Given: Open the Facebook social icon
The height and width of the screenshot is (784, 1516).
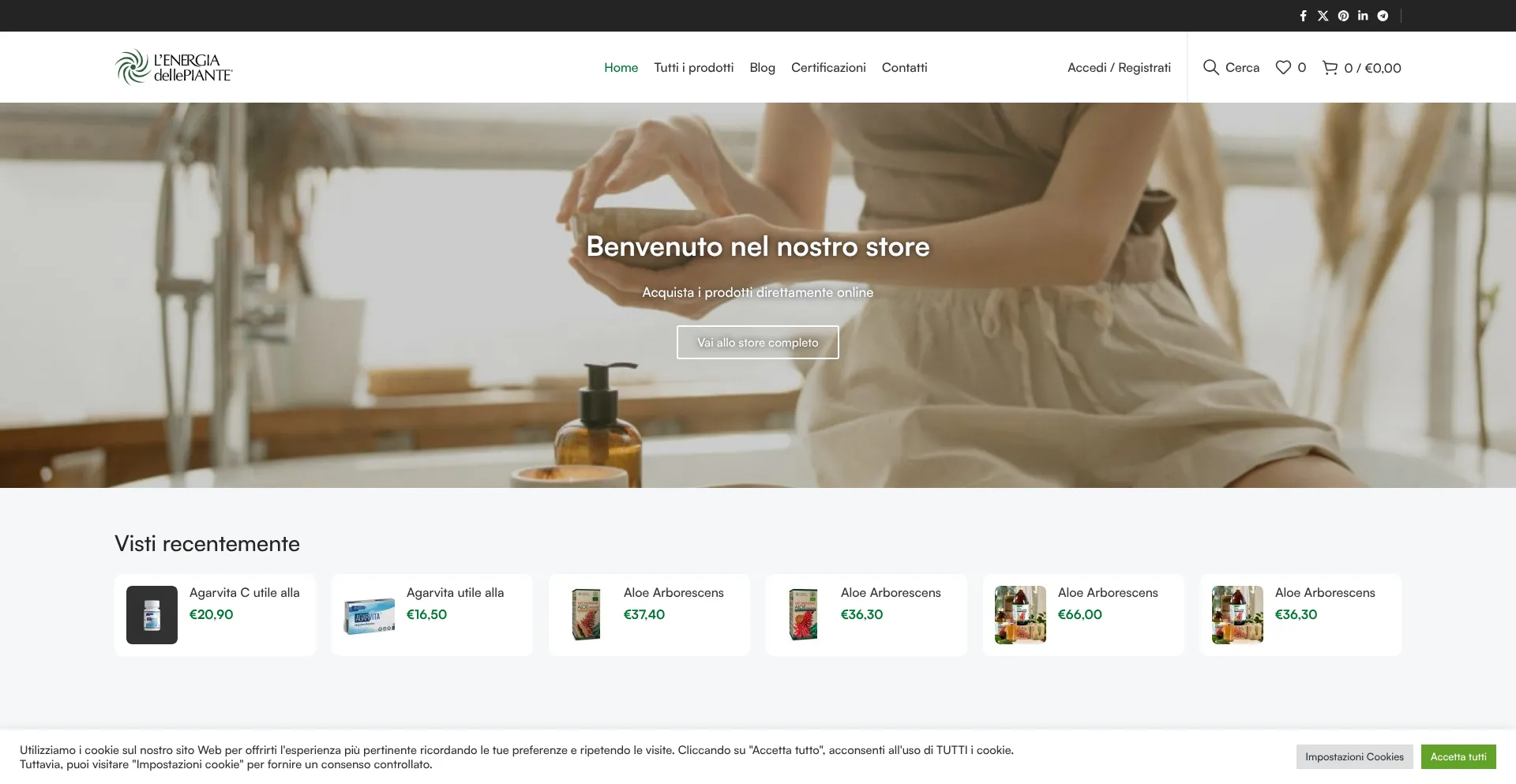Looking at the screenshot, I should tap(1303, 16).
